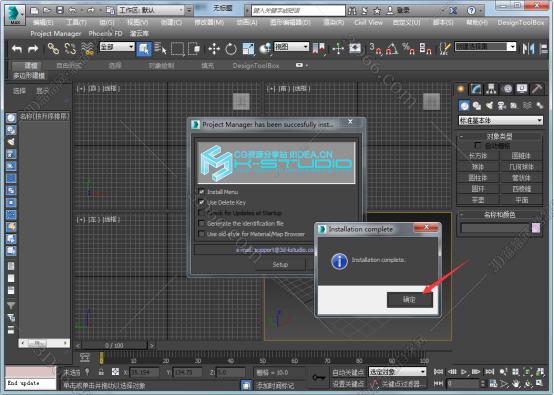Create a 长方体 box primitive
This screenshot has height=395, width=554.
coord(478,156)
